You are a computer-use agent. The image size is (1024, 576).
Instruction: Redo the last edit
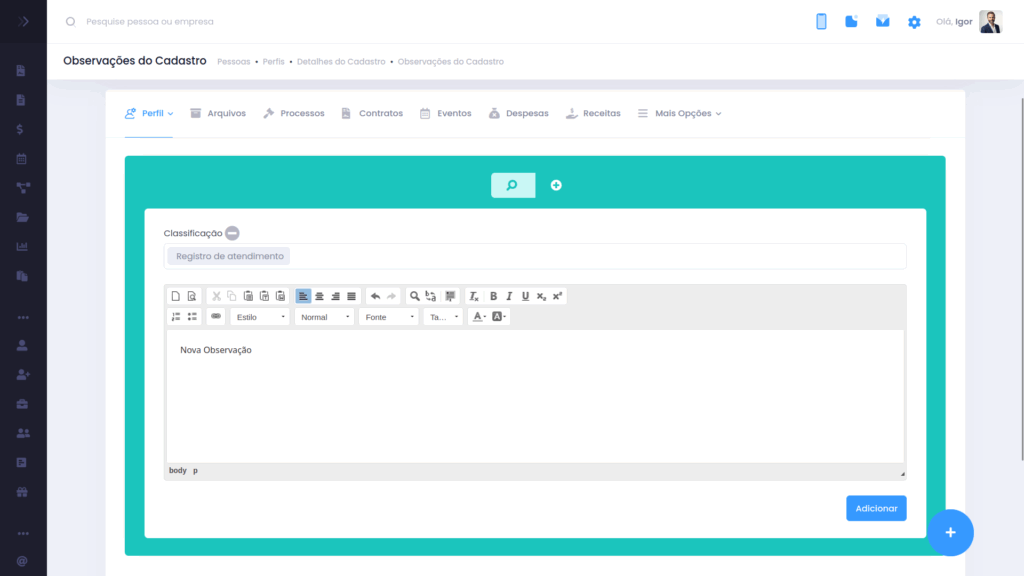click(x=391, y=296)
